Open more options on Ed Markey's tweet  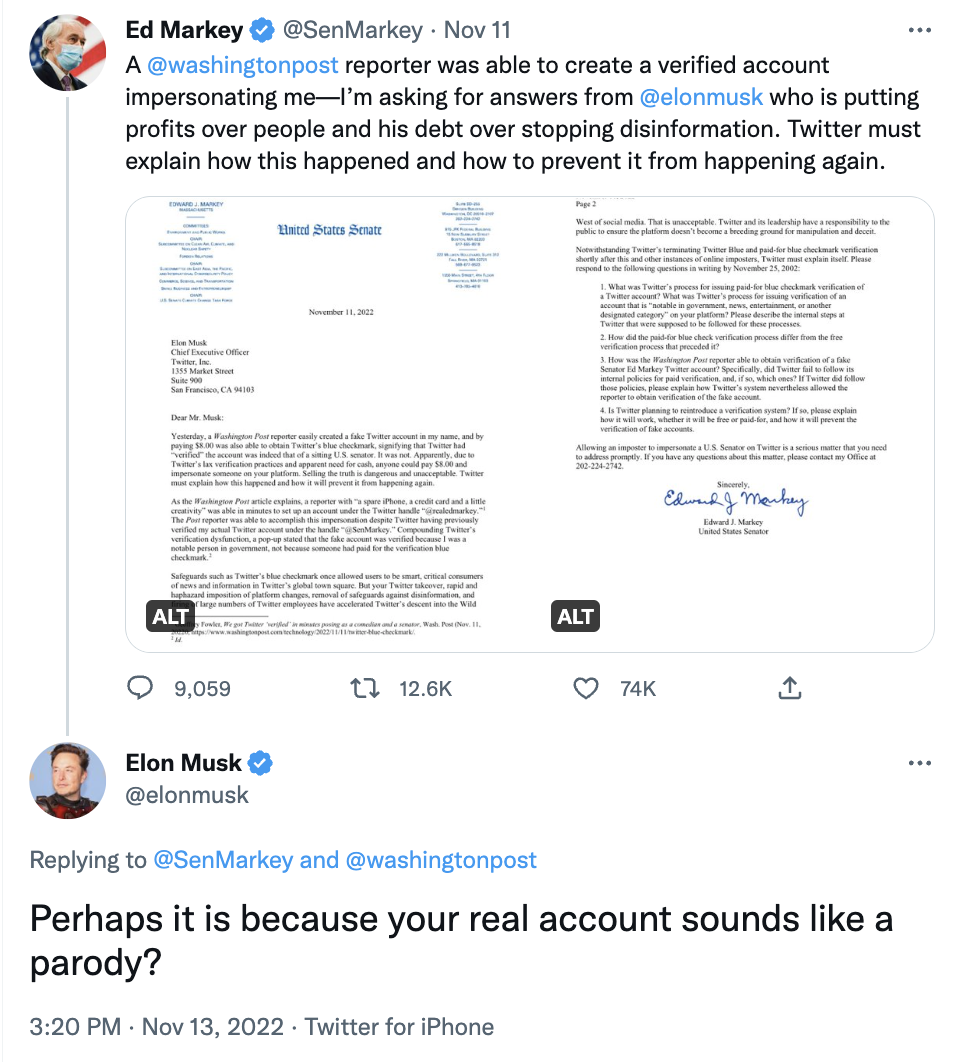[919, 30]
